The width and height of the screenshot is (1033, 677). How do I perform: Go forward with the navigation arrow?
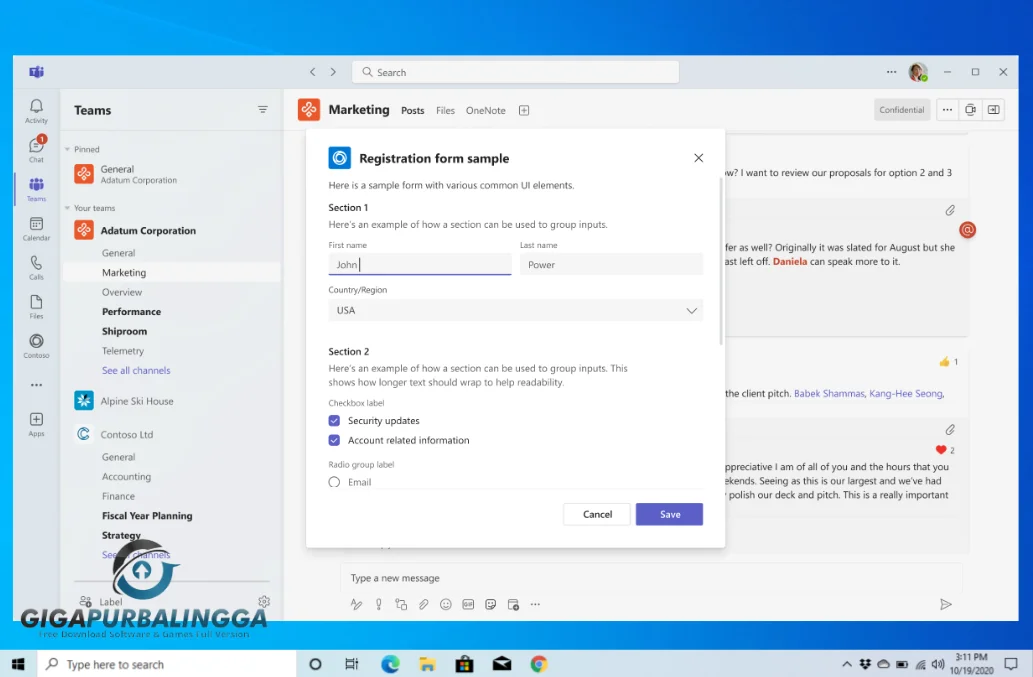[x=333, y=72]
